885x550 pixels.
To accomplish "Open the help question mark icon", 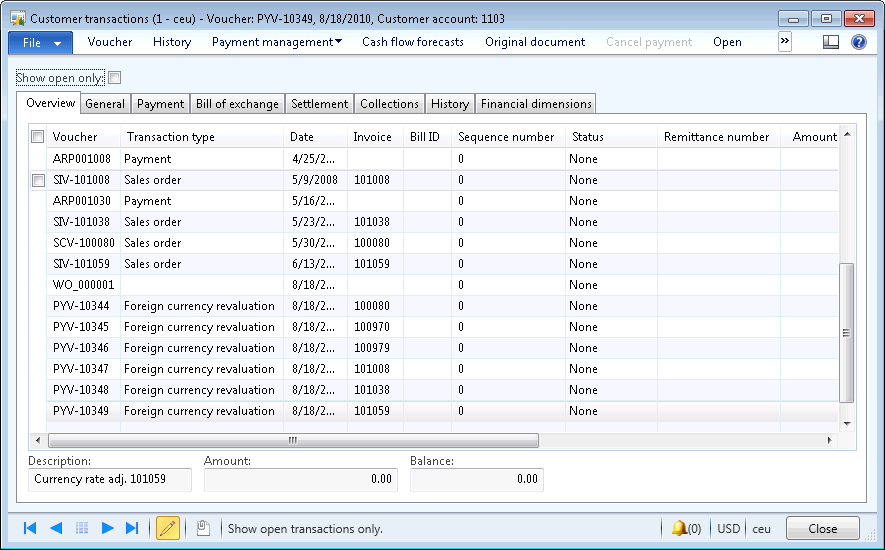I will point(858,42).
